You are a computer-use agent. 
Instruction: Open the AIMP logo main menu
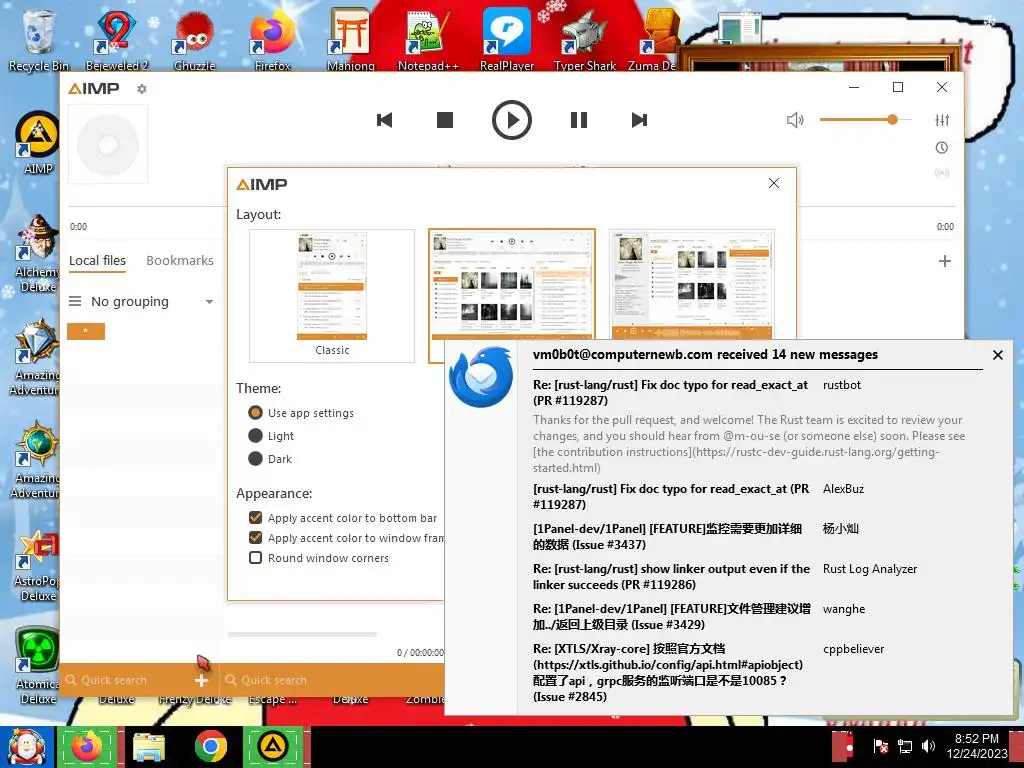[94, 88]
